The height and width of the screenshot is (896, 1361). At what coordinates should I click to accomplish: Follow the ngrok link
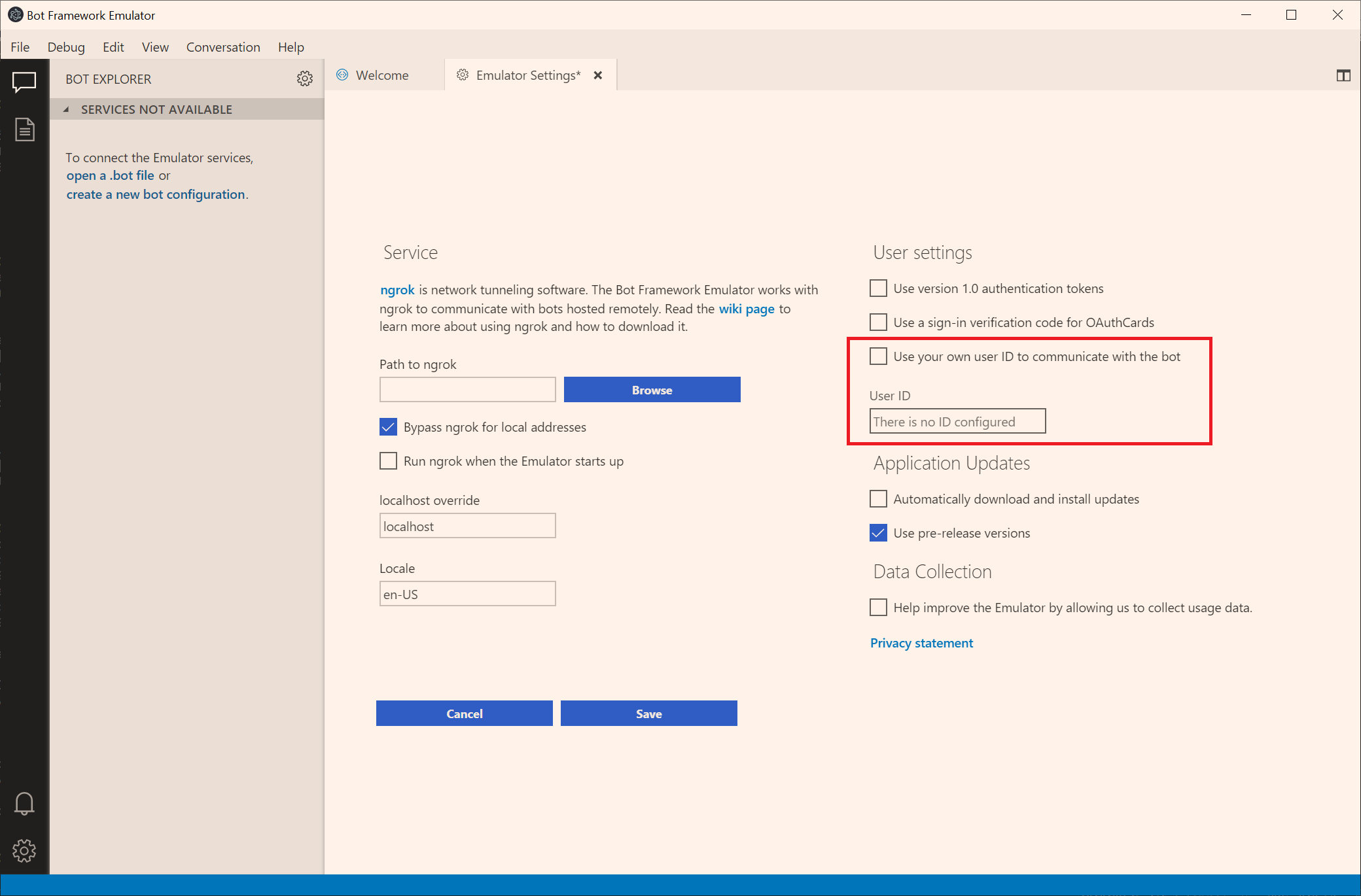click(397, 290)
